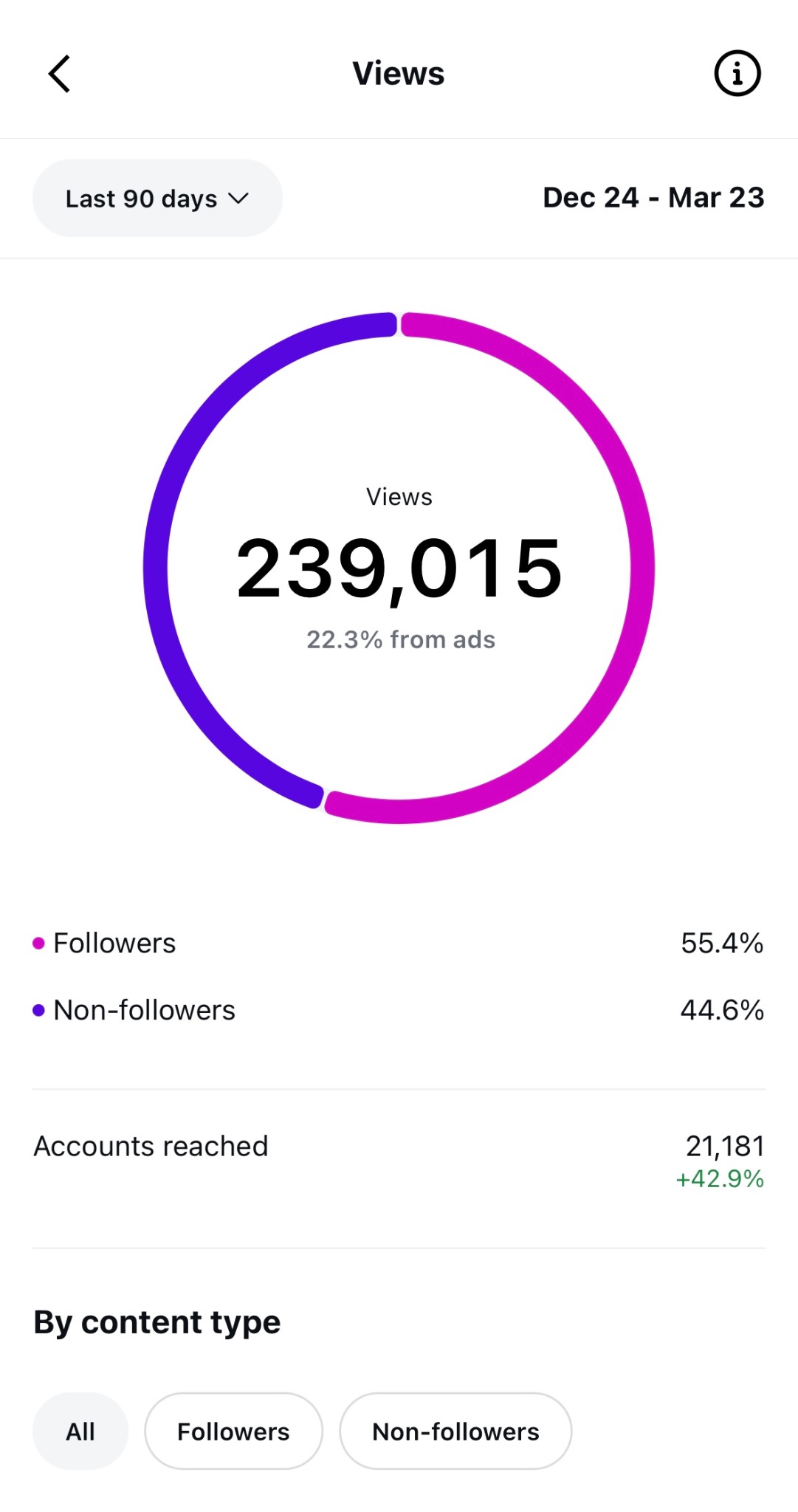Click the Non-followers legend label
798x1512 pixels.
(x=145, y=1010)
